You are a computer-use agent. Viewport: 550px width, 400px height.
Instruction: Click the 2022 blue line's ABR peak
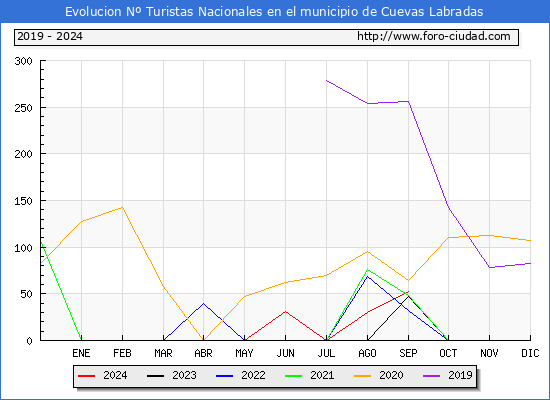click(x=203, y=304)
